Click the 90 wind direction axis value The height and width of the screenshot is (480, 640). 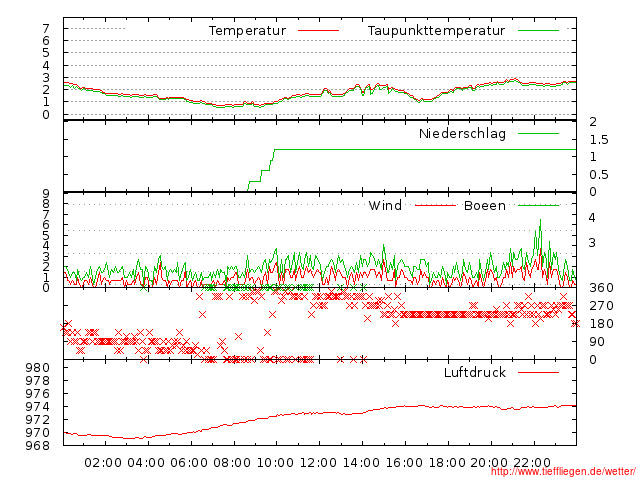coord(597,342)
